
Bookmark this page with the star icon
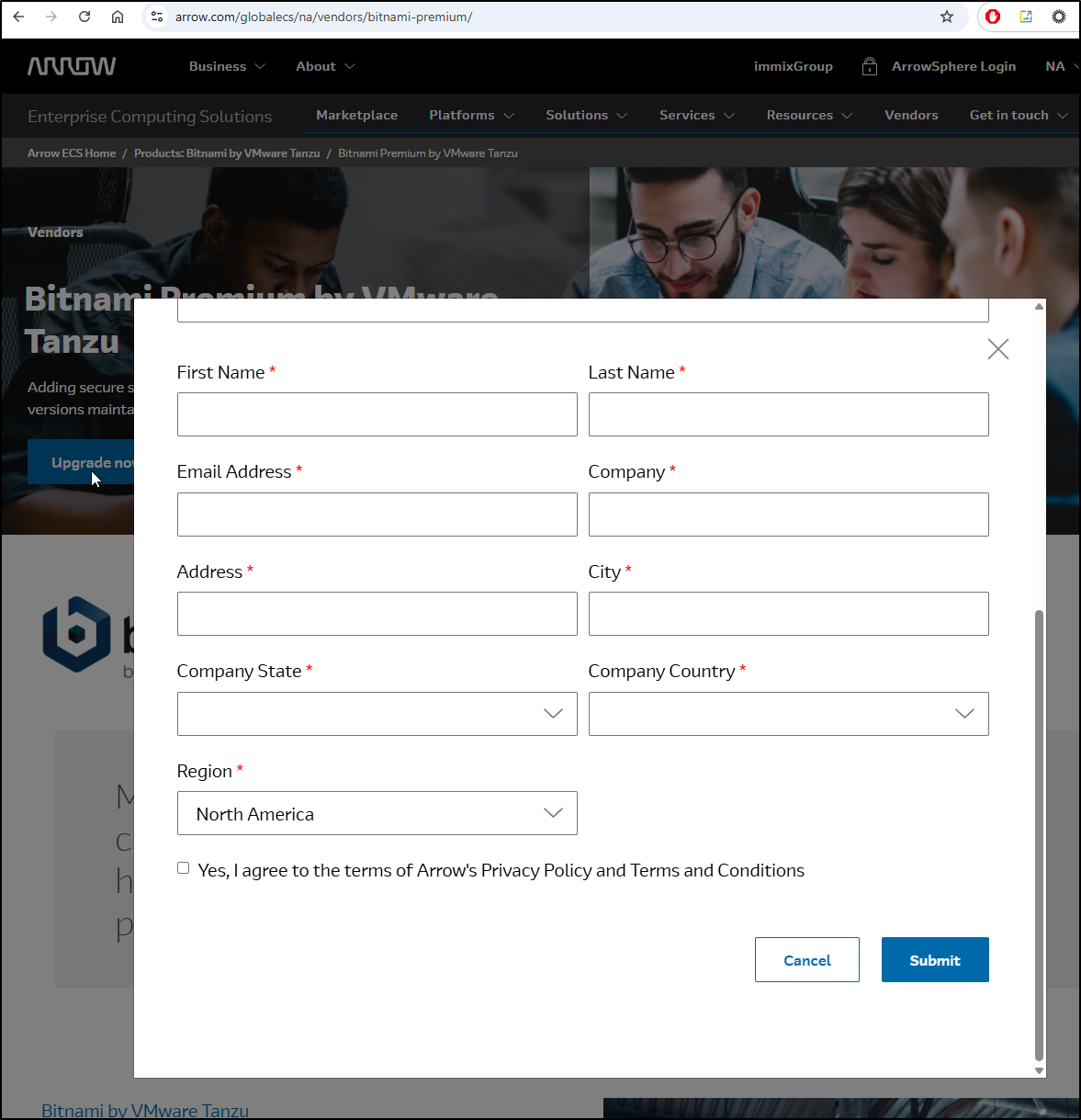(x=947, y=17)
